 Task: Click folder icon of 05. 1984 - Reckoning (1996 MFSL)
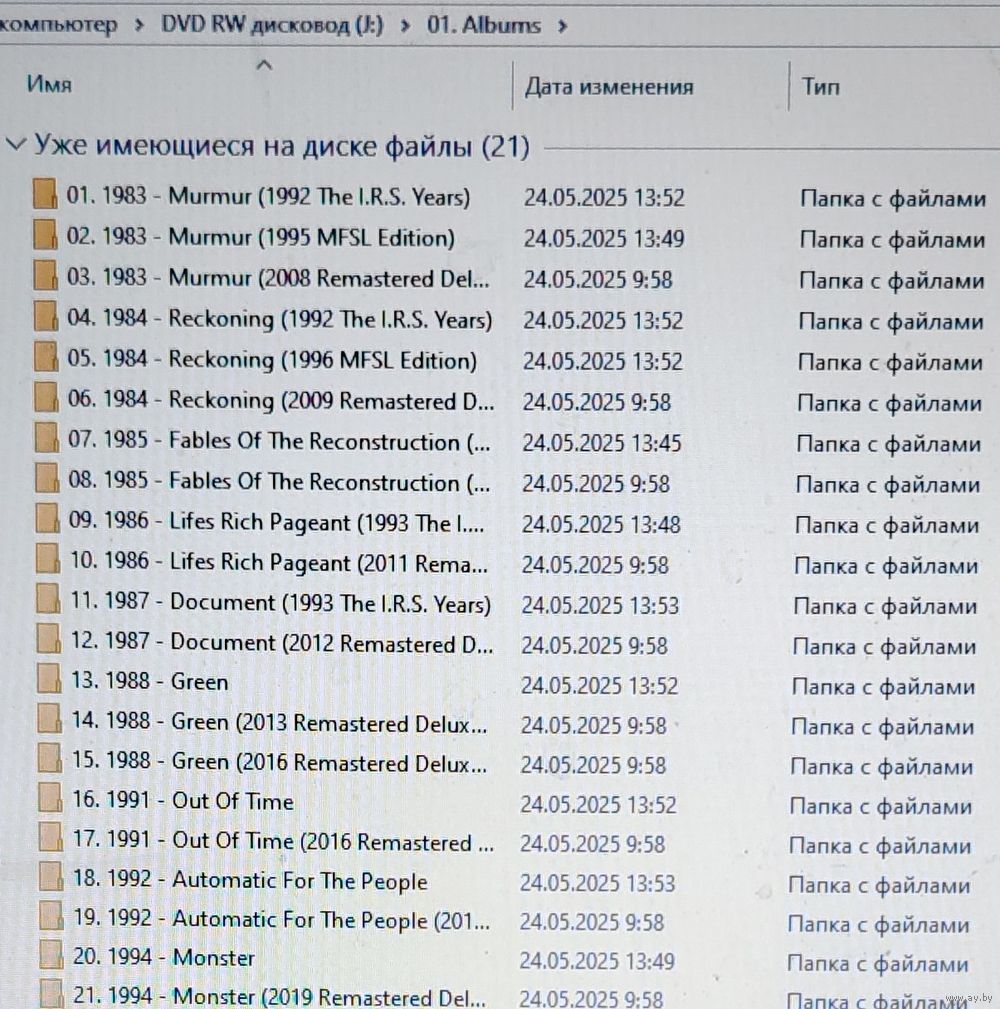pyautogui.click(x=46, y=356)
